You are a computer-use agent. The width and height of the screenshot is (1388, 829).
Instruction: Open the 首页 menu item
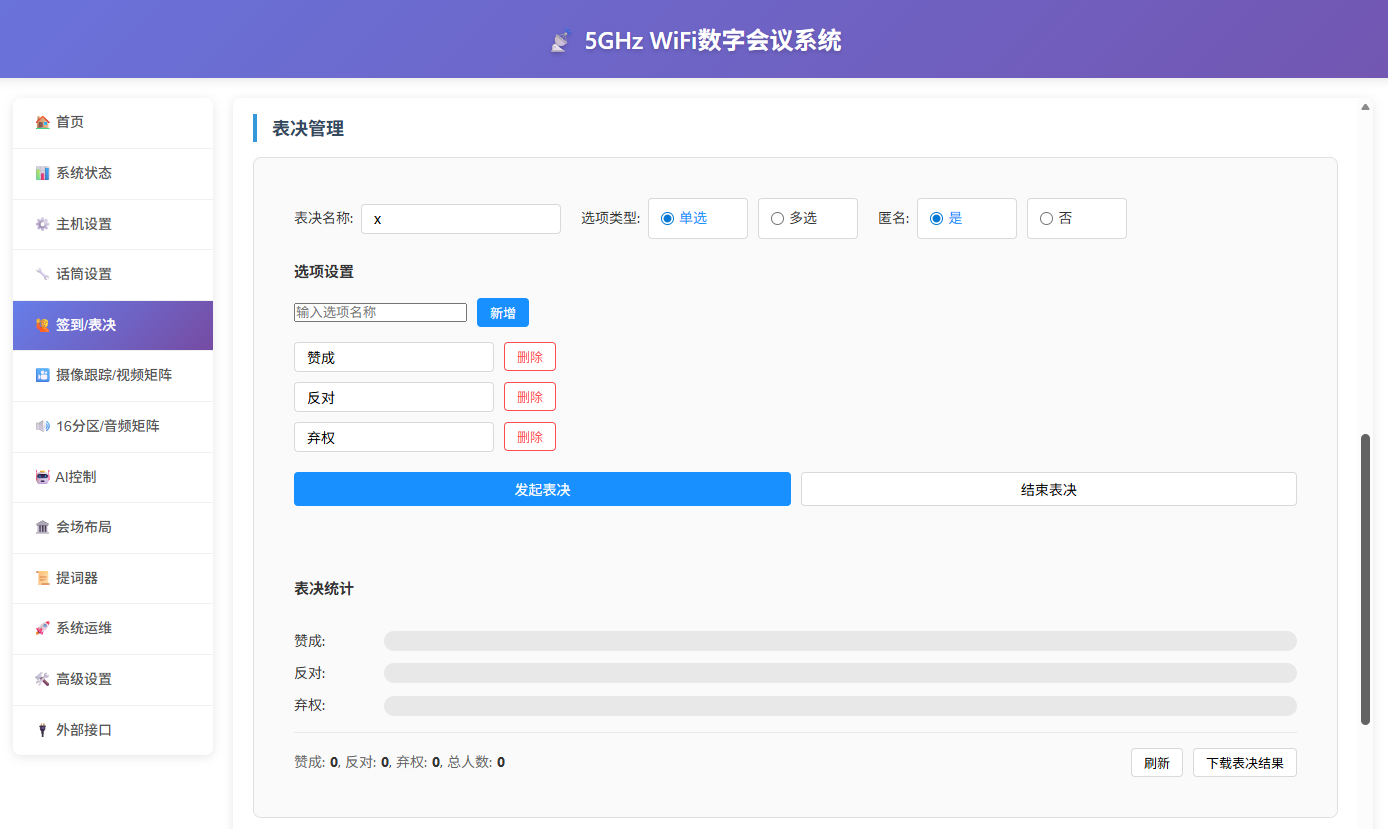coord(113,122)
